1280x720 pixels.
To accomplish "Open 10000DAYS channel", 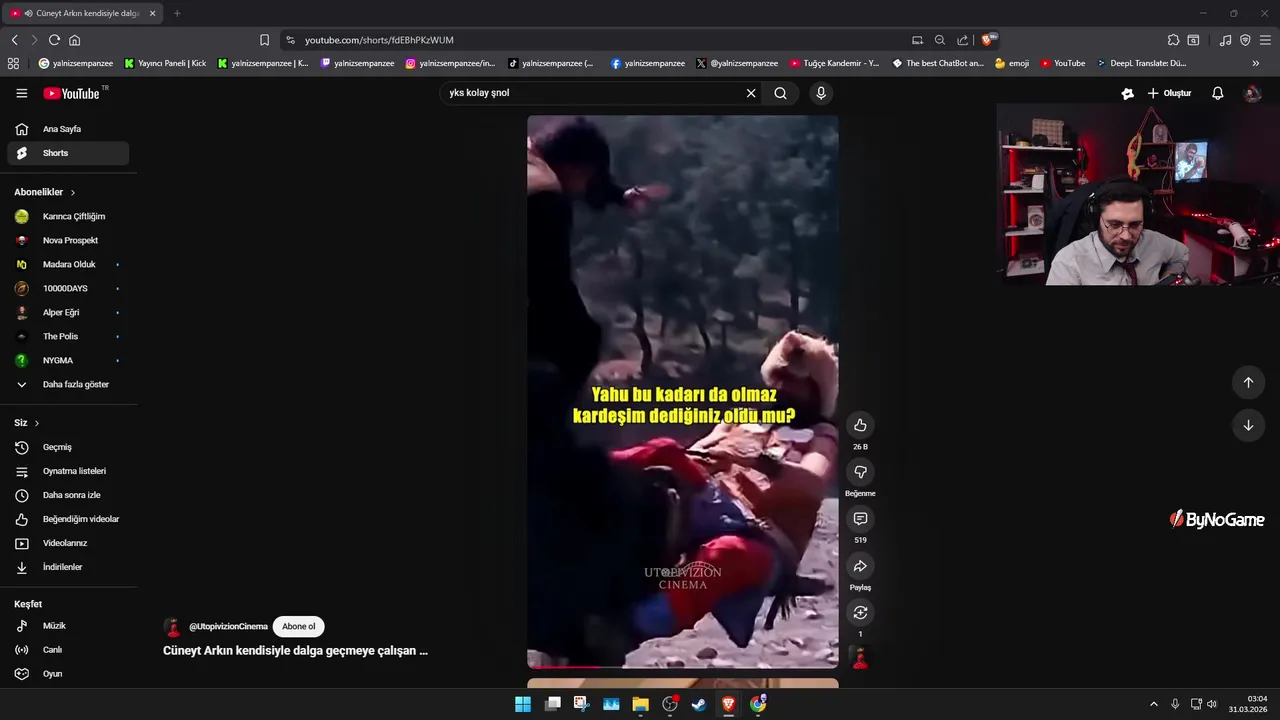I will point(68,288).
